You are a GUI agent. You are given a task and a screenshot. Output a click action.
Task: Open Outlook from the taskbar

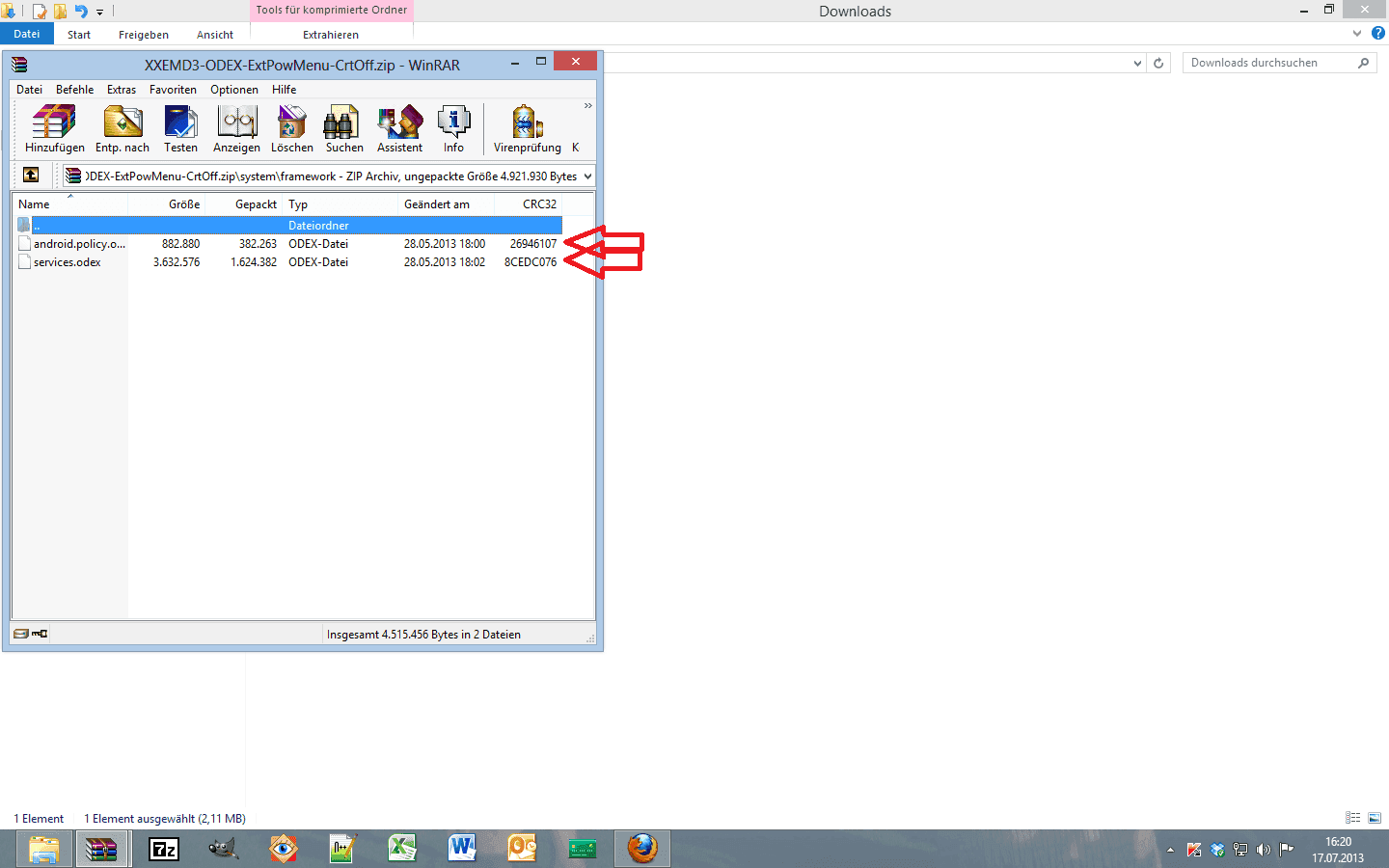(x=522, y=849)
